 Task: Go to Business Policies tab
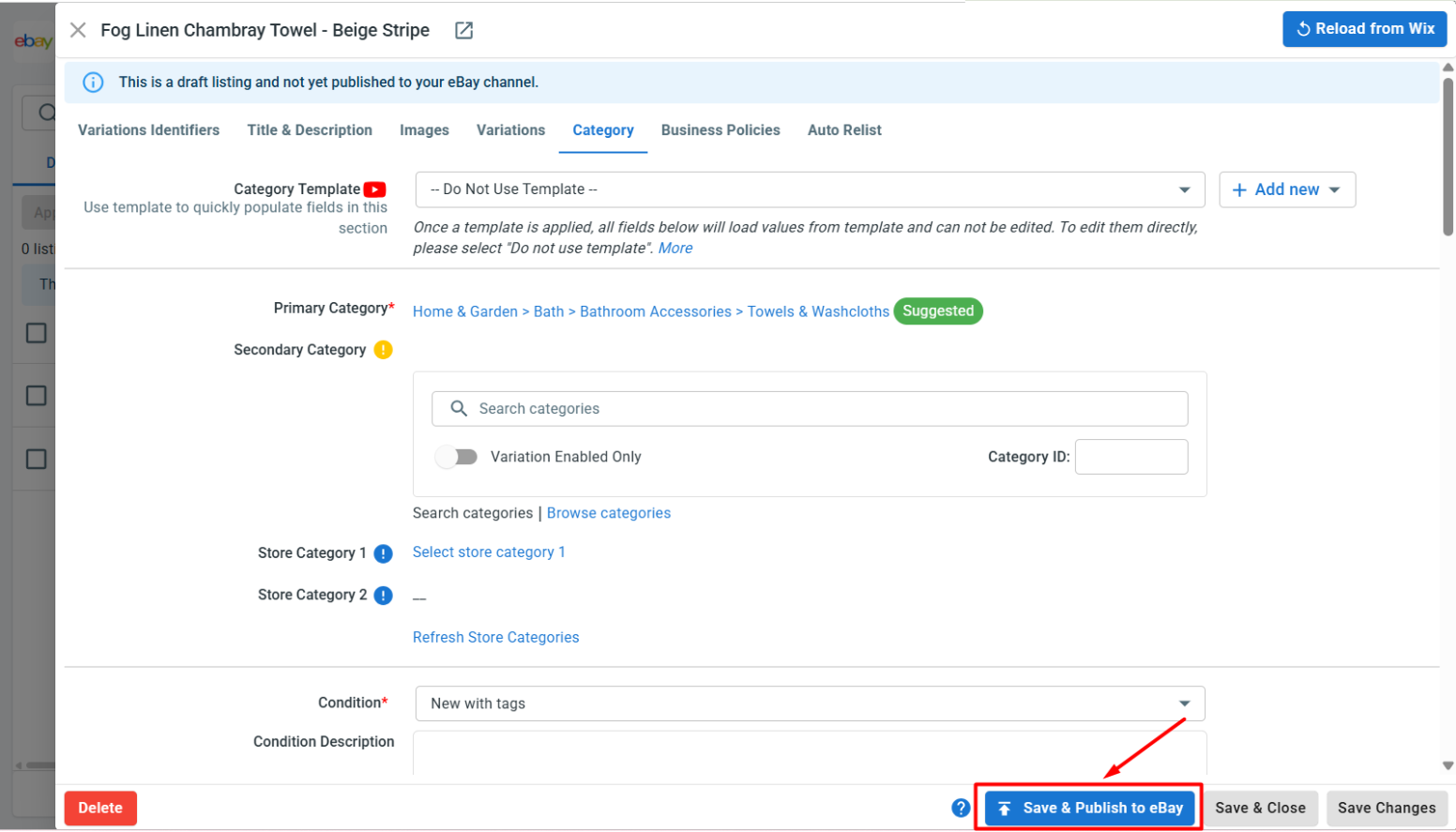(x=720, y=130)
